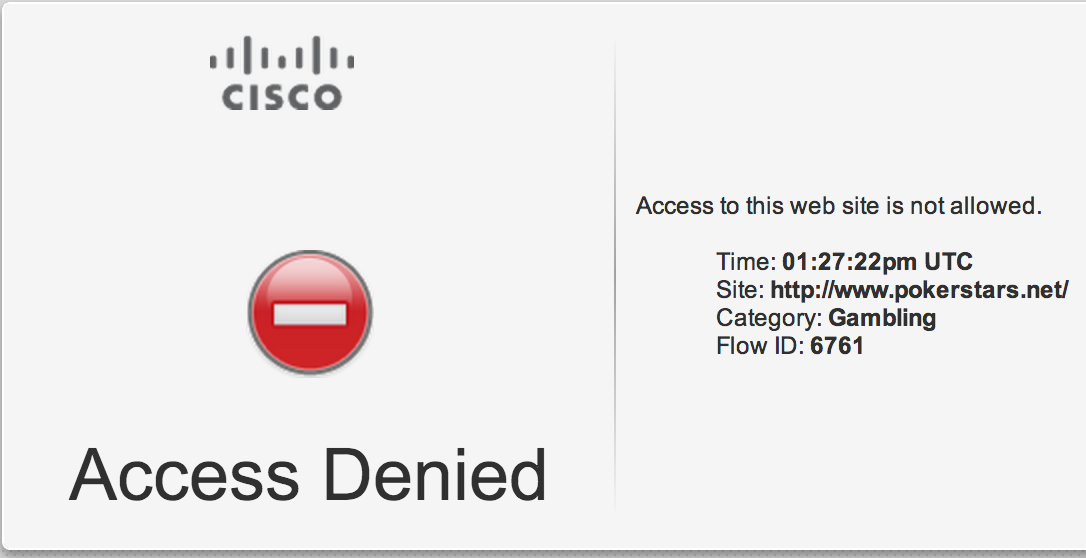Click the CISCO wordmark text
1086x558 pixels.
[x=282, y=97]
